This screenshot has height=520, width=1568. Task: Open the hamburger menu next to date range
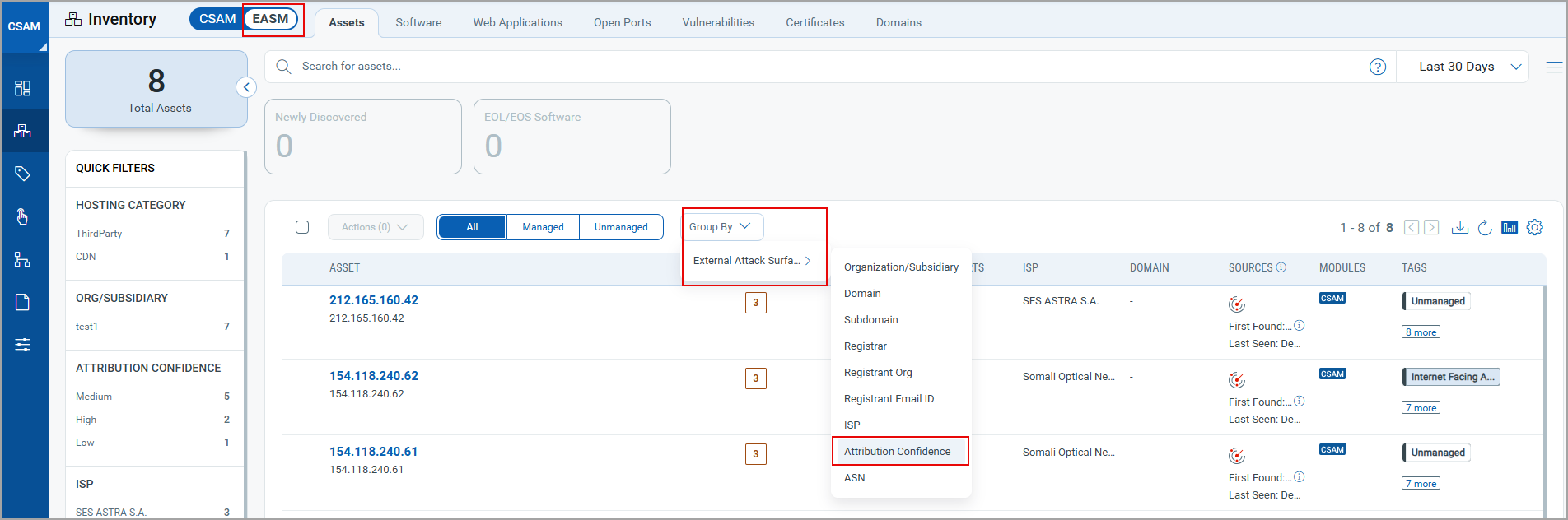[1554, 67]
